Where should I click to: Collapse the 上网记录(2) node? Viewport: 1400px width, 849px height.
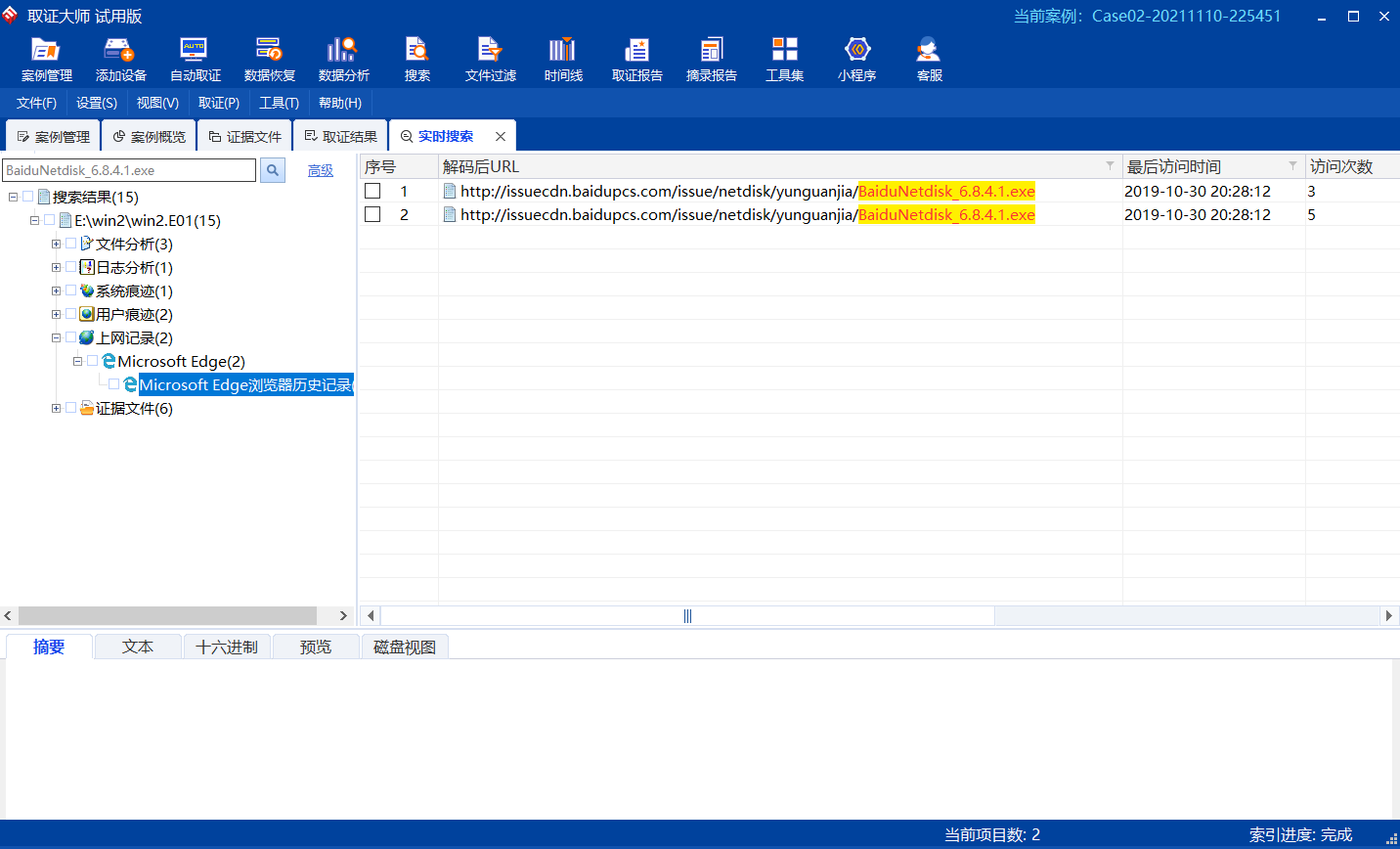(56, 337)
